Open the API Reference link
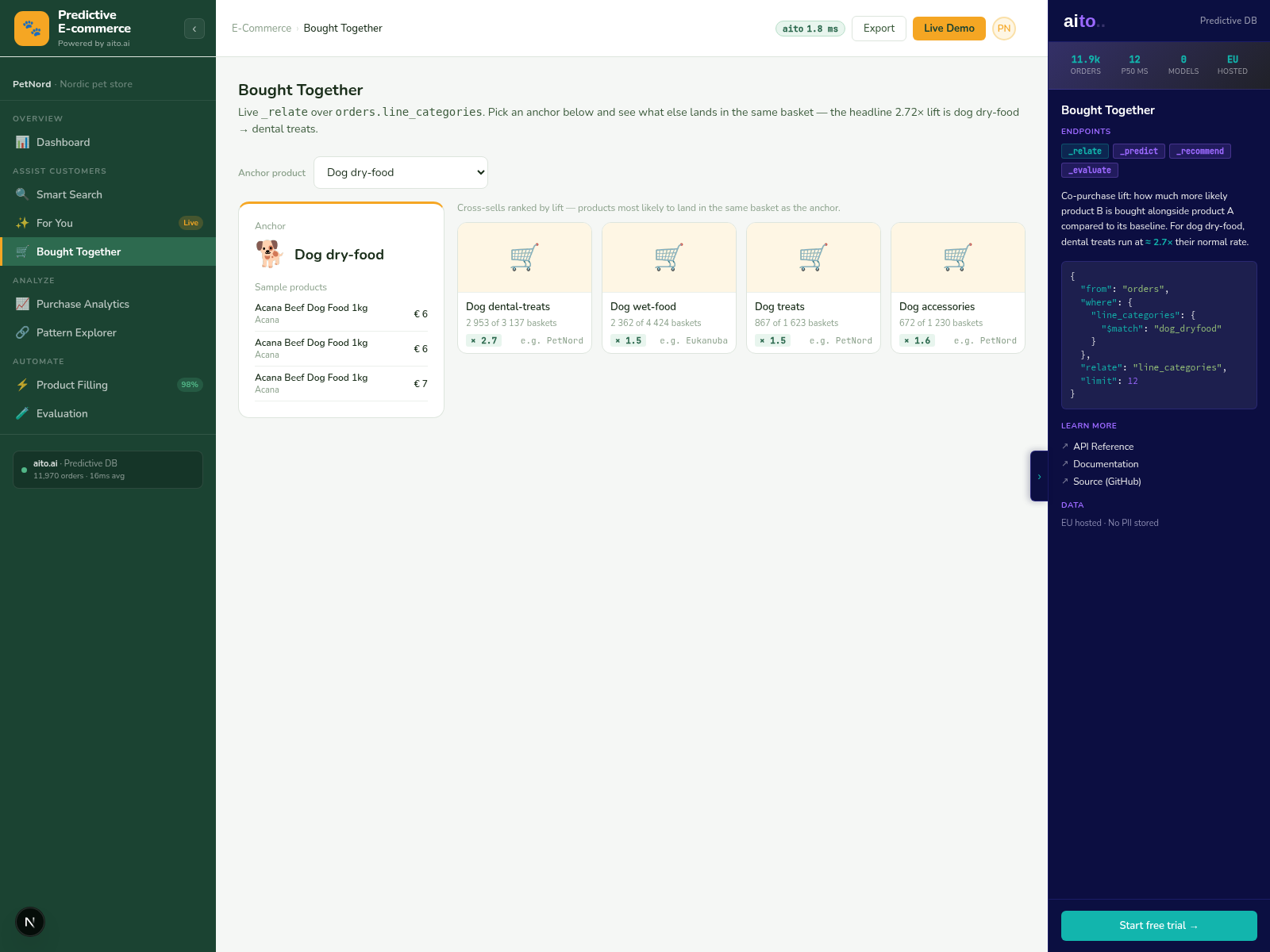 [1103, 447]
